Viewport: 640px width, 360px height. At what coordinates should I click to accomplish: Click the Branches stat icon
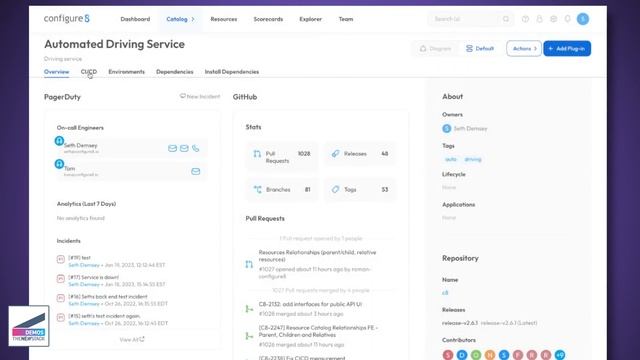[x=258, y=189]
